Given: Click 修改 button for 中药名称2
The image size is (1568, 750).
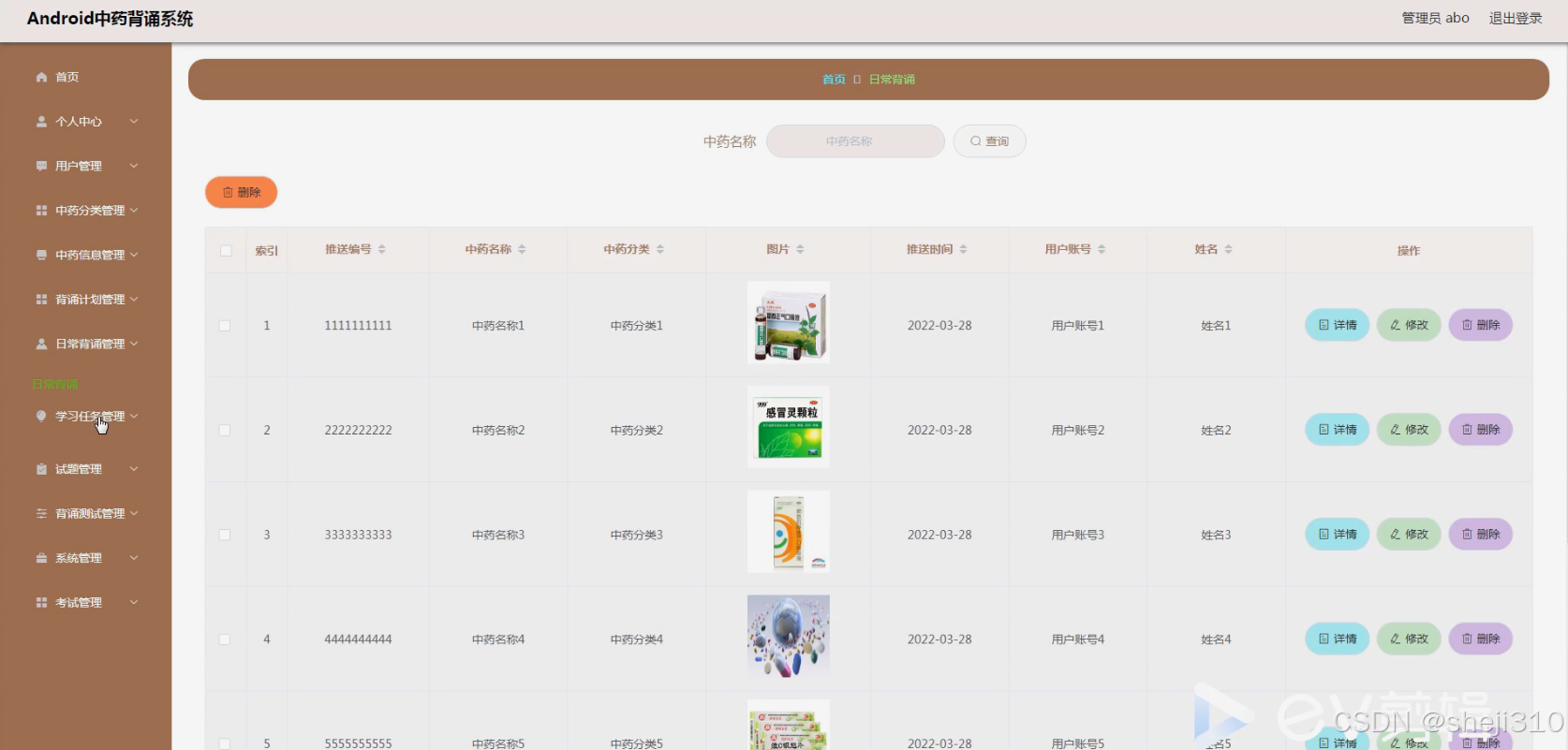Looking at the screenshot, I should (x=1409, y=430).
